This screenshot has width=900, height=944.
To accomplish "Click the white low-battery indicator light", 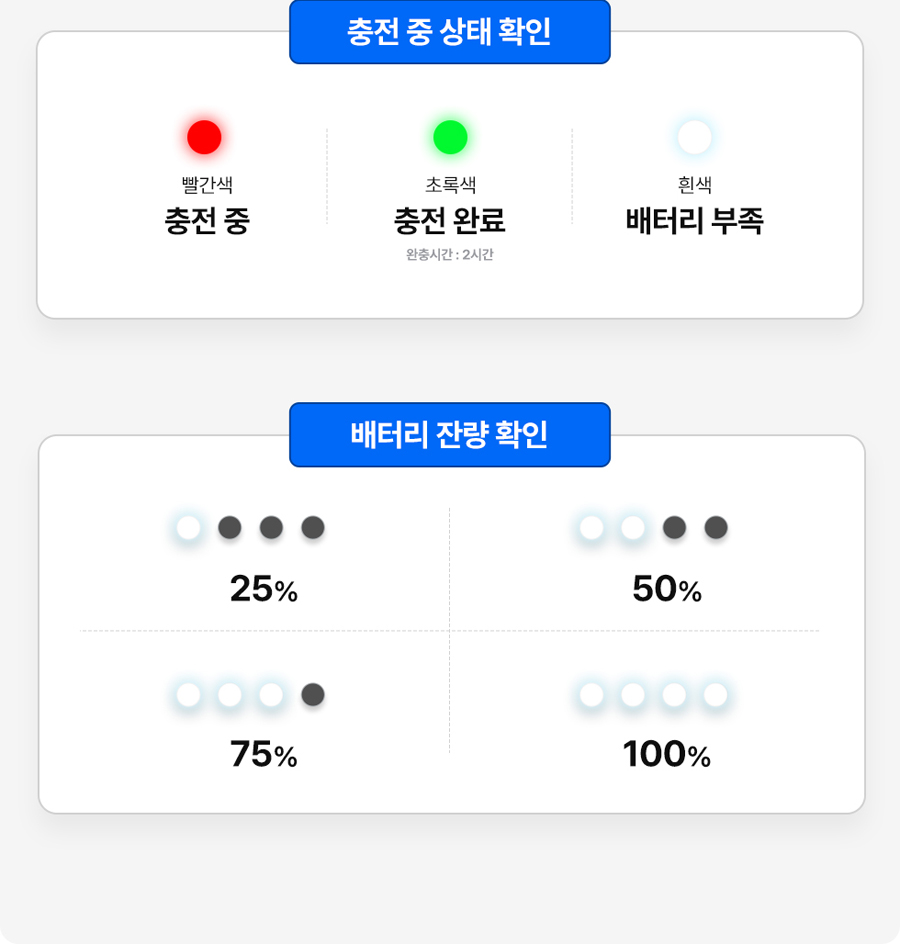I will pyautogui.click(x=694, y=137).
